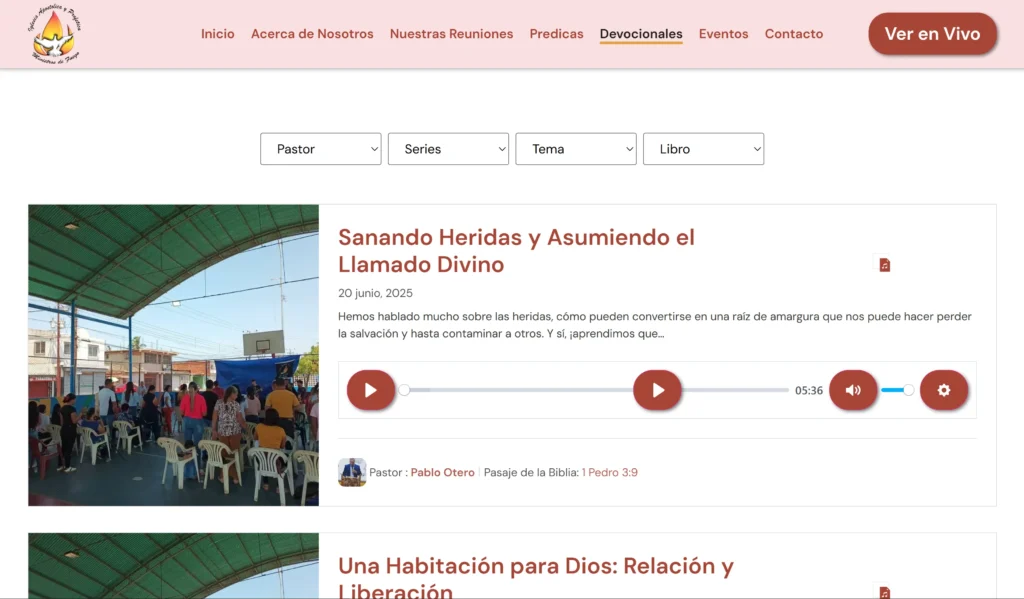
Task: Follow the 1 Pedro 3:9 Bible passage link
Action: click(609, 472)
